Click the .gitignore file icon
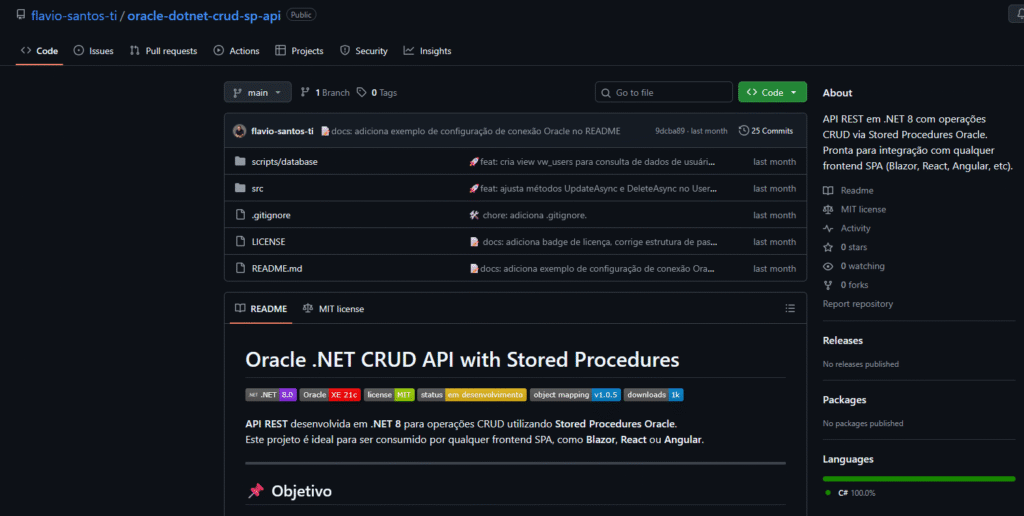Image resolution: width=1024 pixels, height=516 pixels. click(240, 215)
